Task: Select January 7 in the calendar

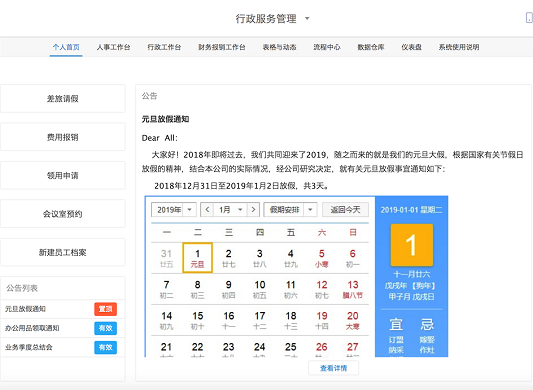Action: pos(167,289)
